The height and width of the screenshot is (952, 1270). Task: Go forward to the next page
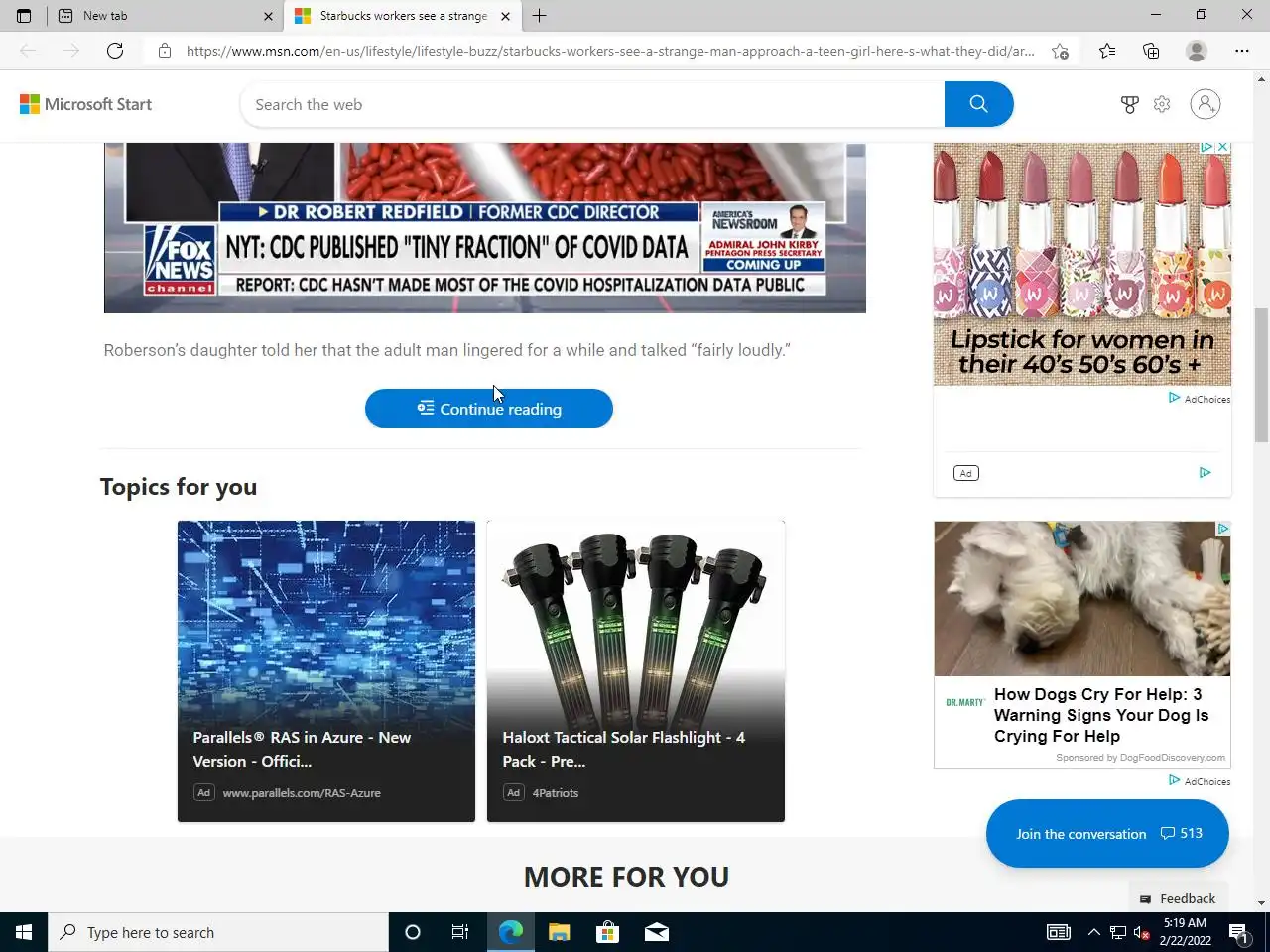71,51
